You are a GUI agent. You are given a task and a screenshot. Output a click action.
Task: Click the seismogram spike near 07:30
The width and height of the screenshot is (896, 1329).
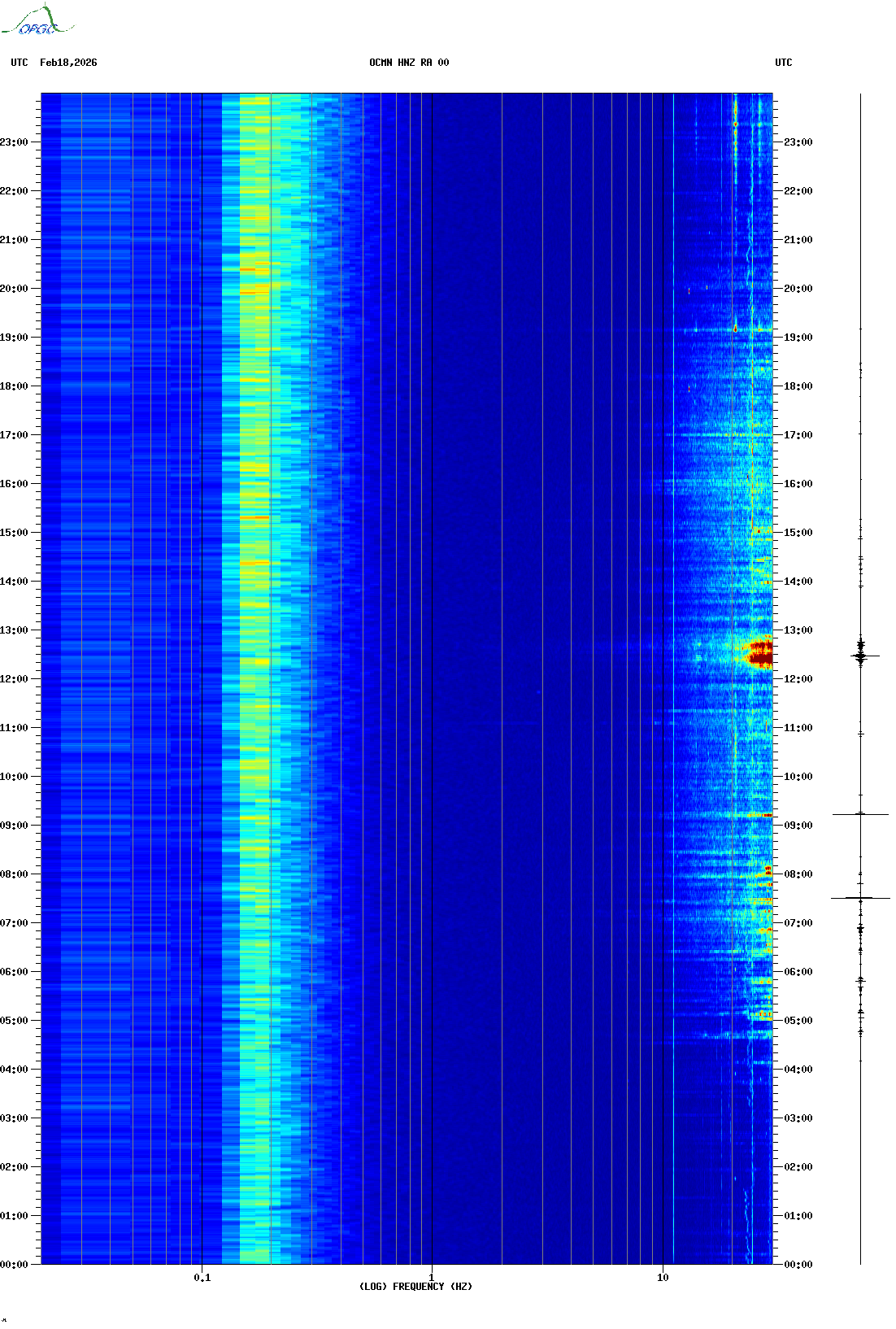[x=860, y=898]
